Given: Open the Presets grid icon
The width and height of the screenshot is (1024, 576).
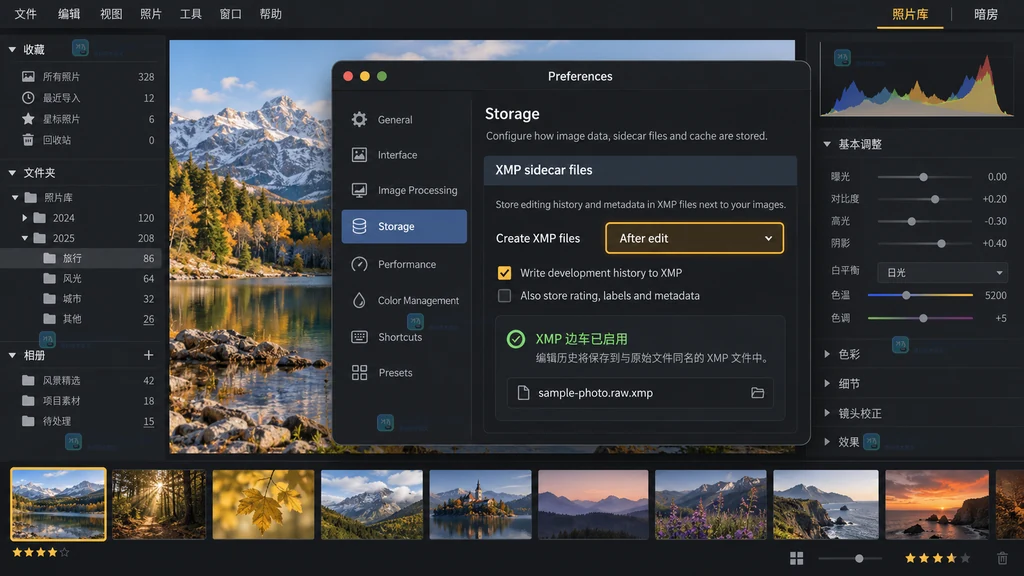Looking at the screenshot, I should coord(359,372).
